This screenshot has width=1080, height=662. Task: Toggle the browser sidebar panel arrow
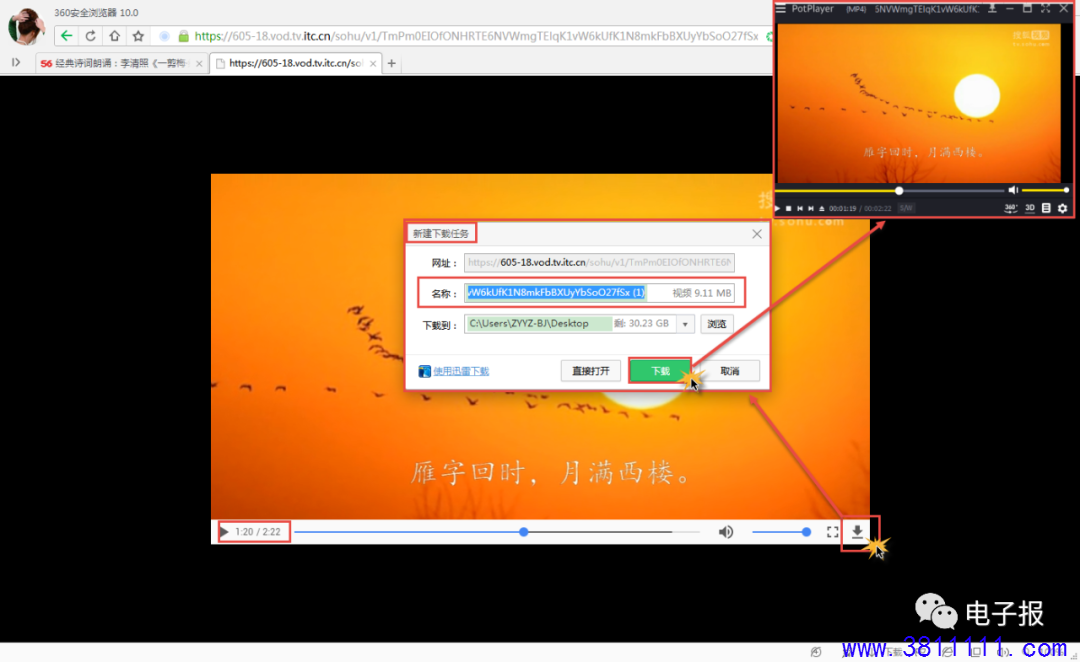(16, 63)
